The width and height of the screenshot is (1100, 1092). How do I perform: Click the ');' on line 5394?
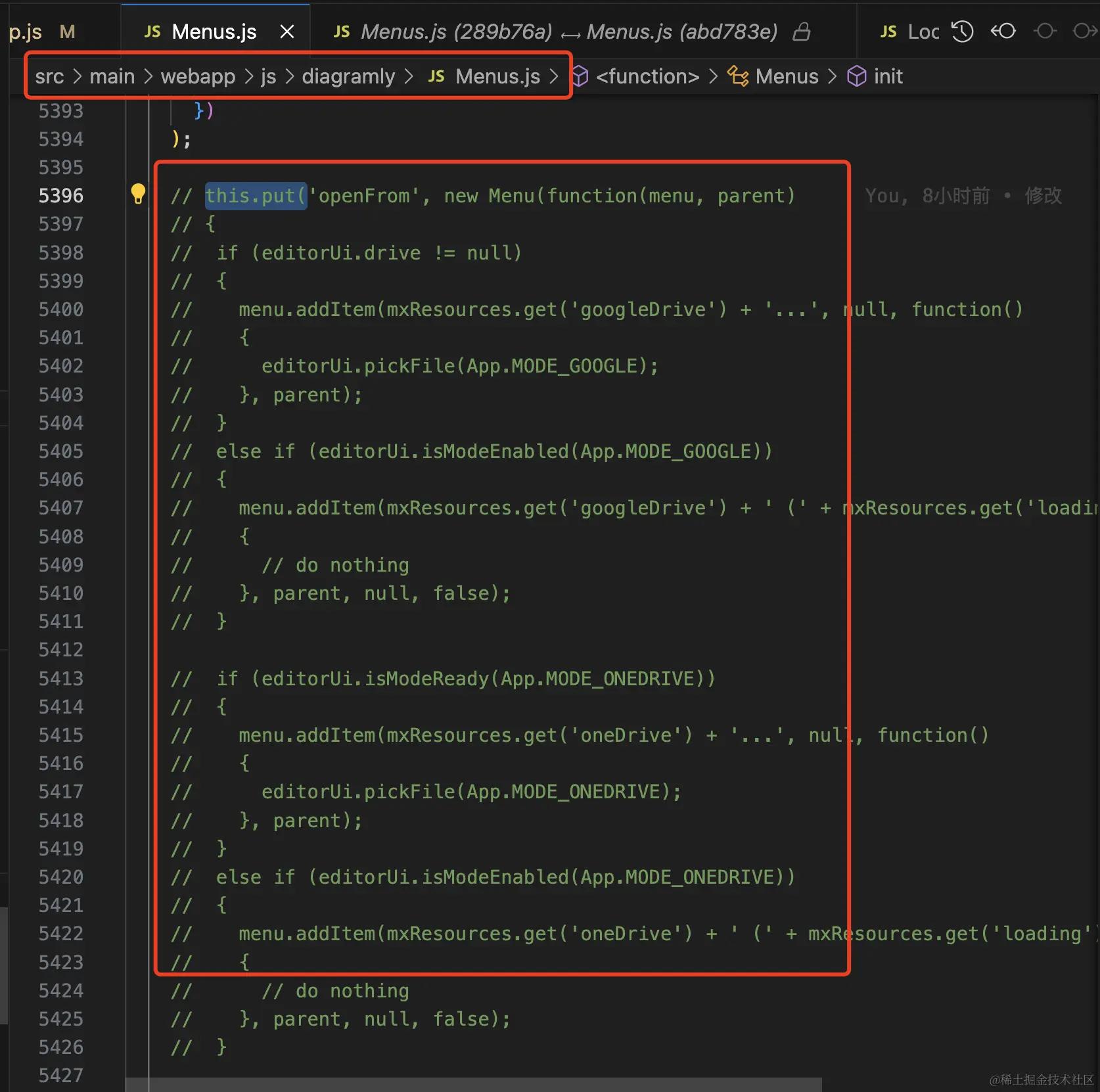pos(181,139)
